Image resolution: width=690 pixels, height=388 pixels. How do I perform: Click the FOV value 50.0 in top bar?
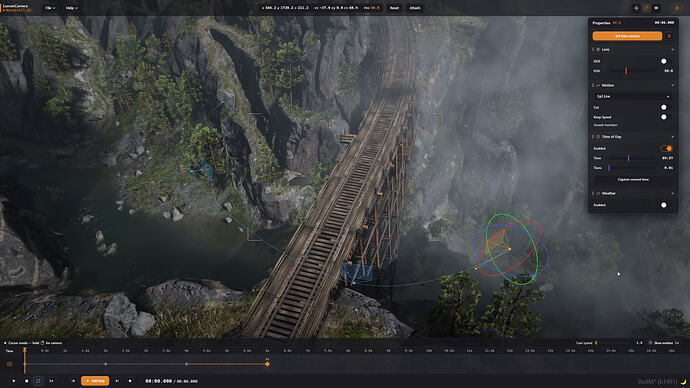point(376,8)
